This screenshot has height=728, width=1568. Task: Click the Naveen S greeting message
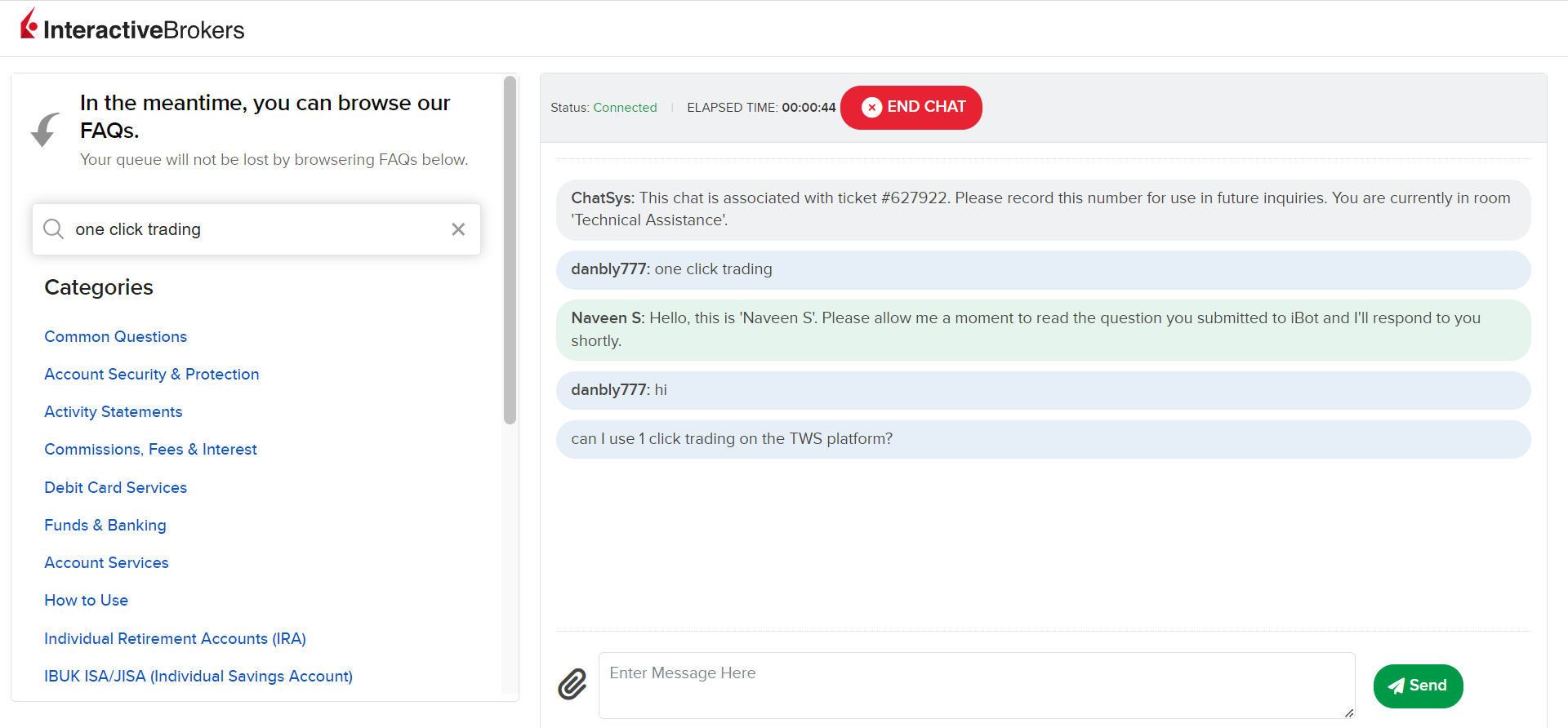pos(1044,330)
